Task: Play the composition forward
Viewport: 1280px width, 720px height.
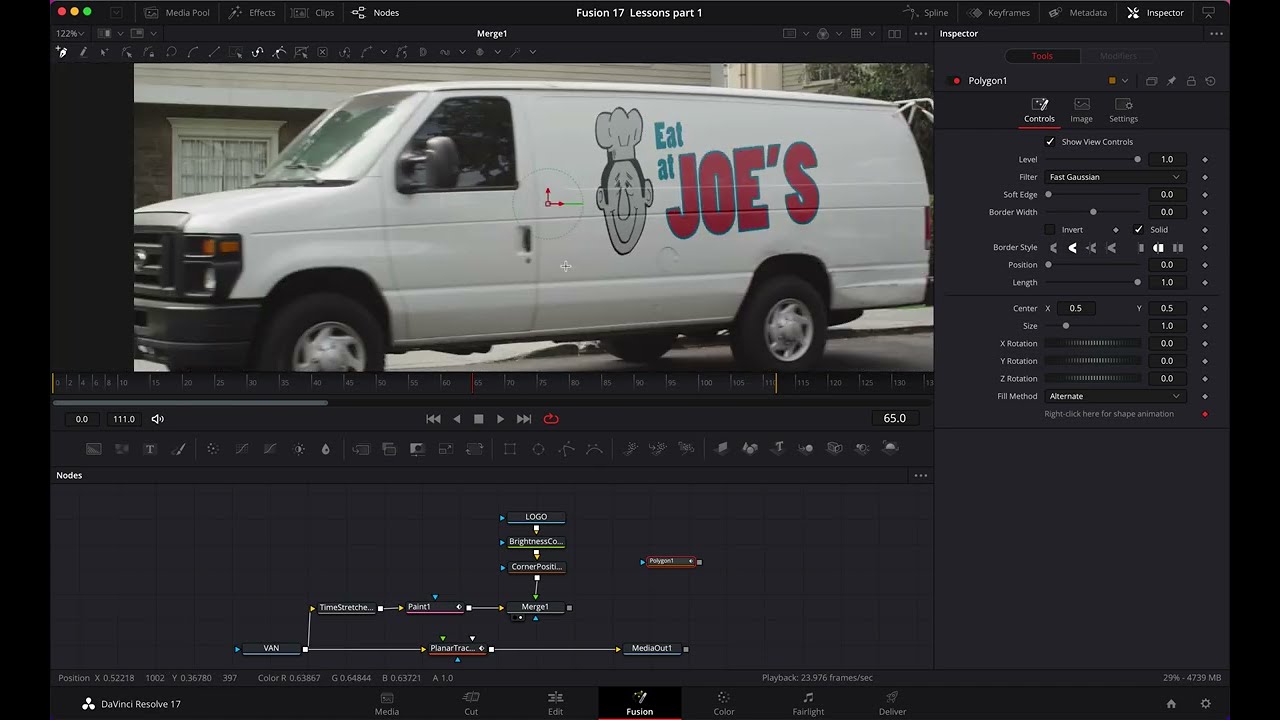Action: [x=501, y=419]
